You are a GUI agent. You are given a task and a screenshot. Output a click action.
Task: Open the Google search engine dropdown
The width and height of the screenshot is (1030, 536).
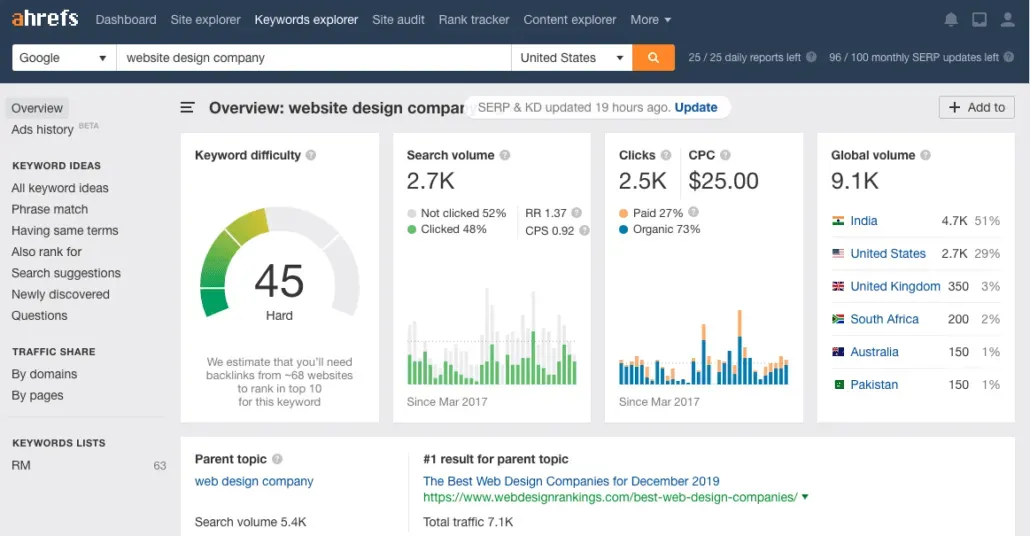(63, 58)
